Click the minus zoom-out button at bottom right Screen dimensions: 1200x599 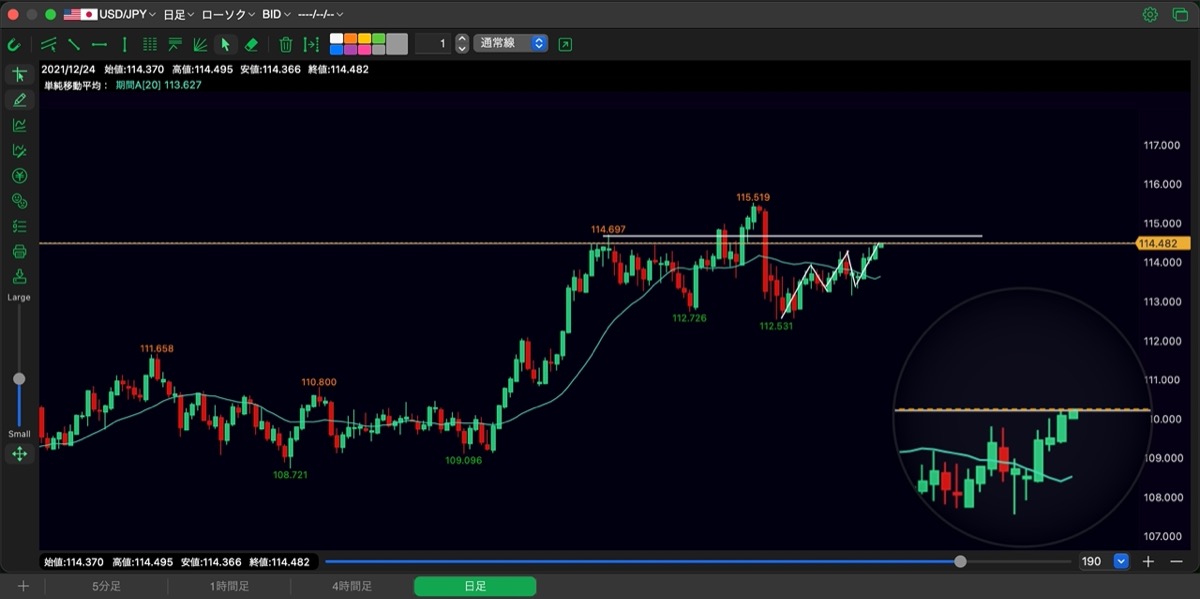(x=1177, y=562)
